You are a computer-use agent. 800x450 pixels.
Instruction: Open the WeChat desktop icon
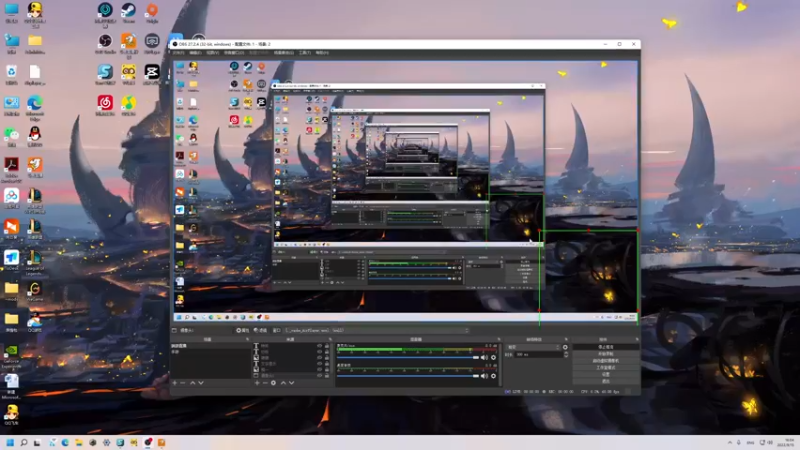point(11,137)
